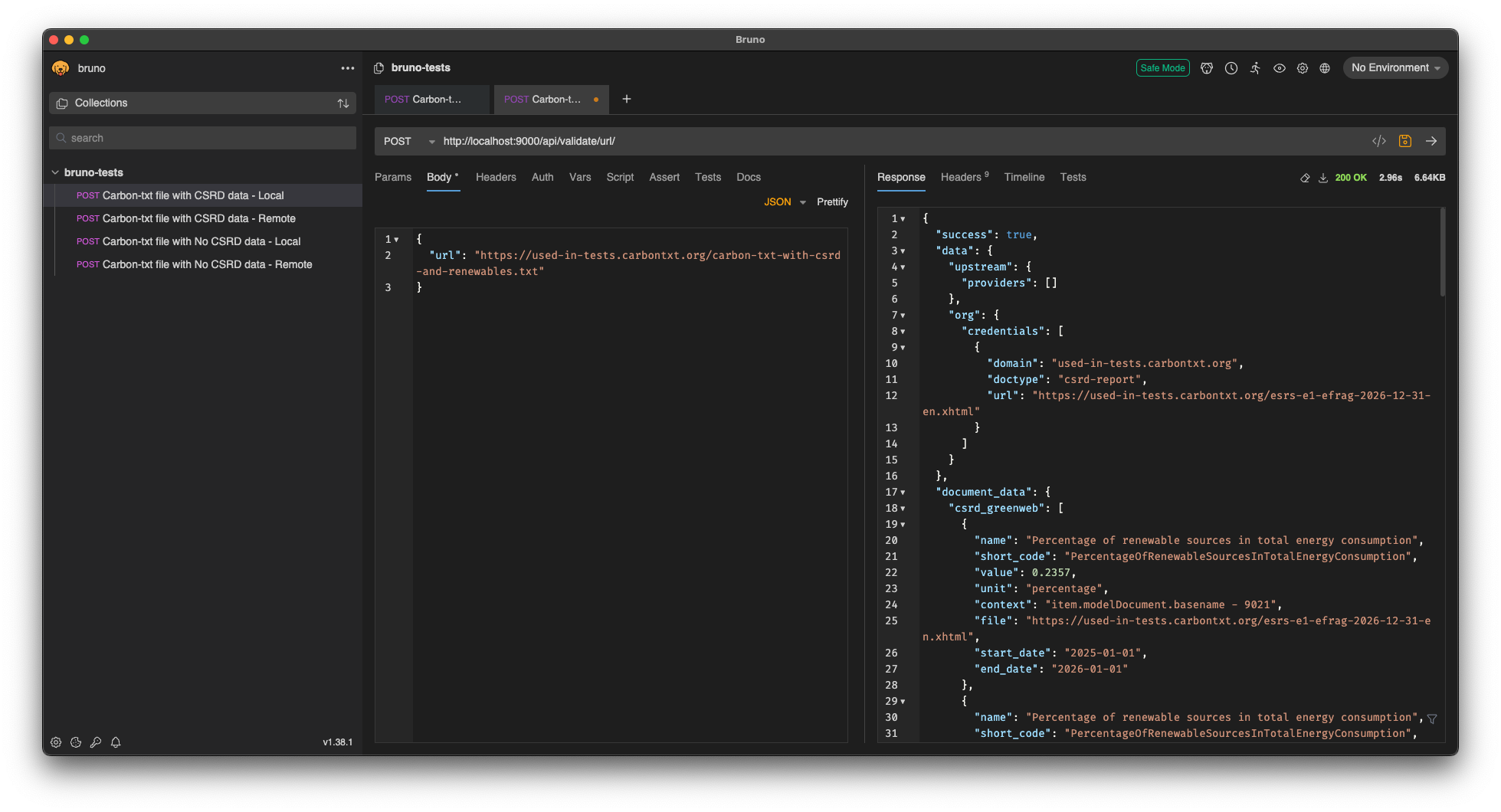Open request CSRD data - Remote

[203, 218]
